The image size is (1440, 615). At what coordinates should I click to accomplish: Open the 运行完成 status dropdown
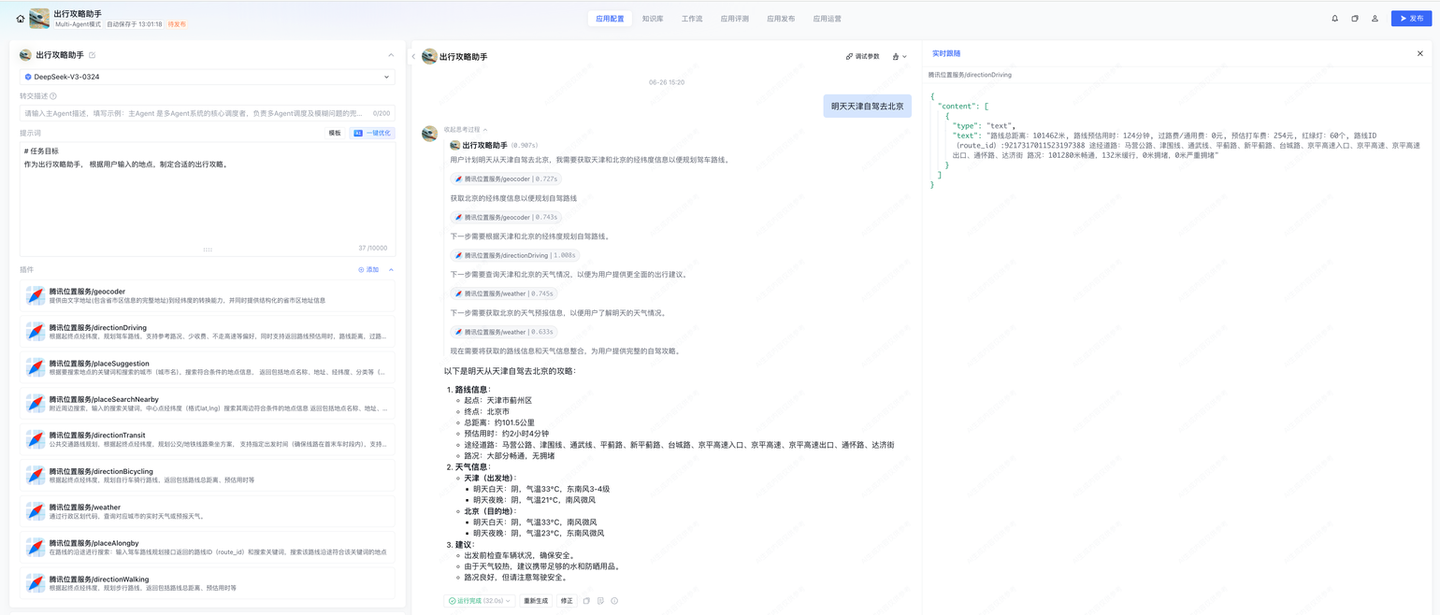click(x=478, y=601)
